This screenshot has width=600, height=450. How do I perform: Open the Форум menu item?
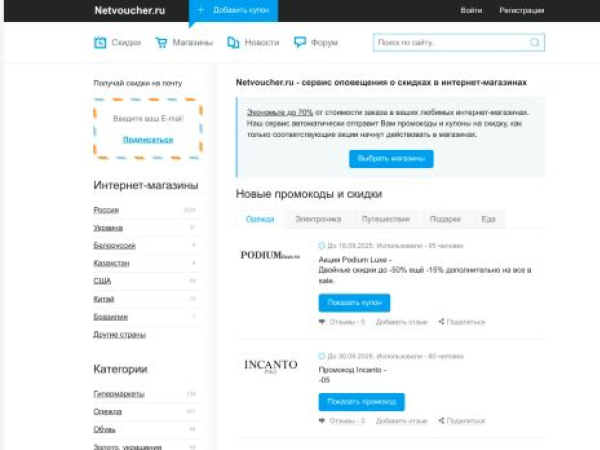(324, 42)
